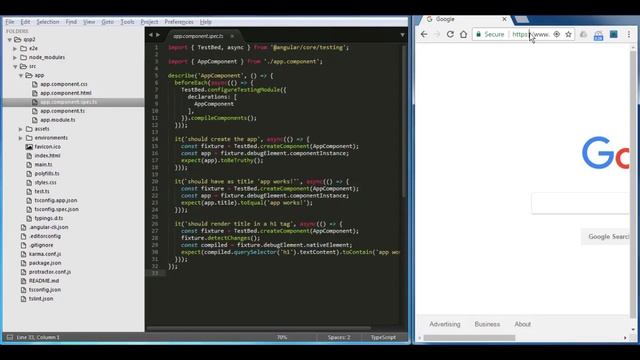
Task: Open the Tools menu
Action: click(x=127, y=22)
